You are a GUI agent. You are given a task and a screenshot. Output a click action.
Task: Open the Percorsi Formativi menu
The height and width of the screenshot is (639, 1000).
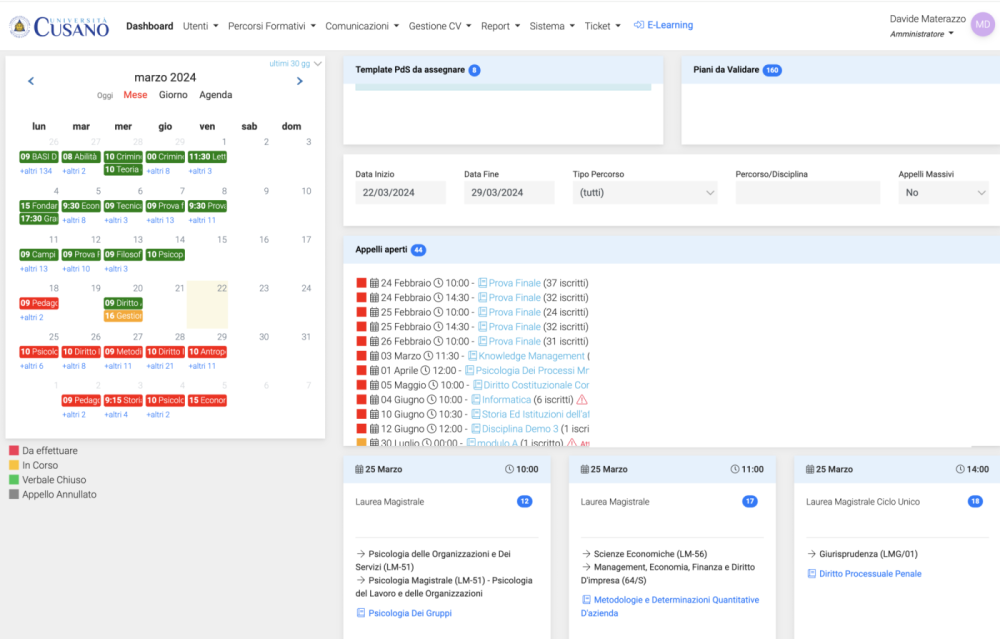pos(271,26)
